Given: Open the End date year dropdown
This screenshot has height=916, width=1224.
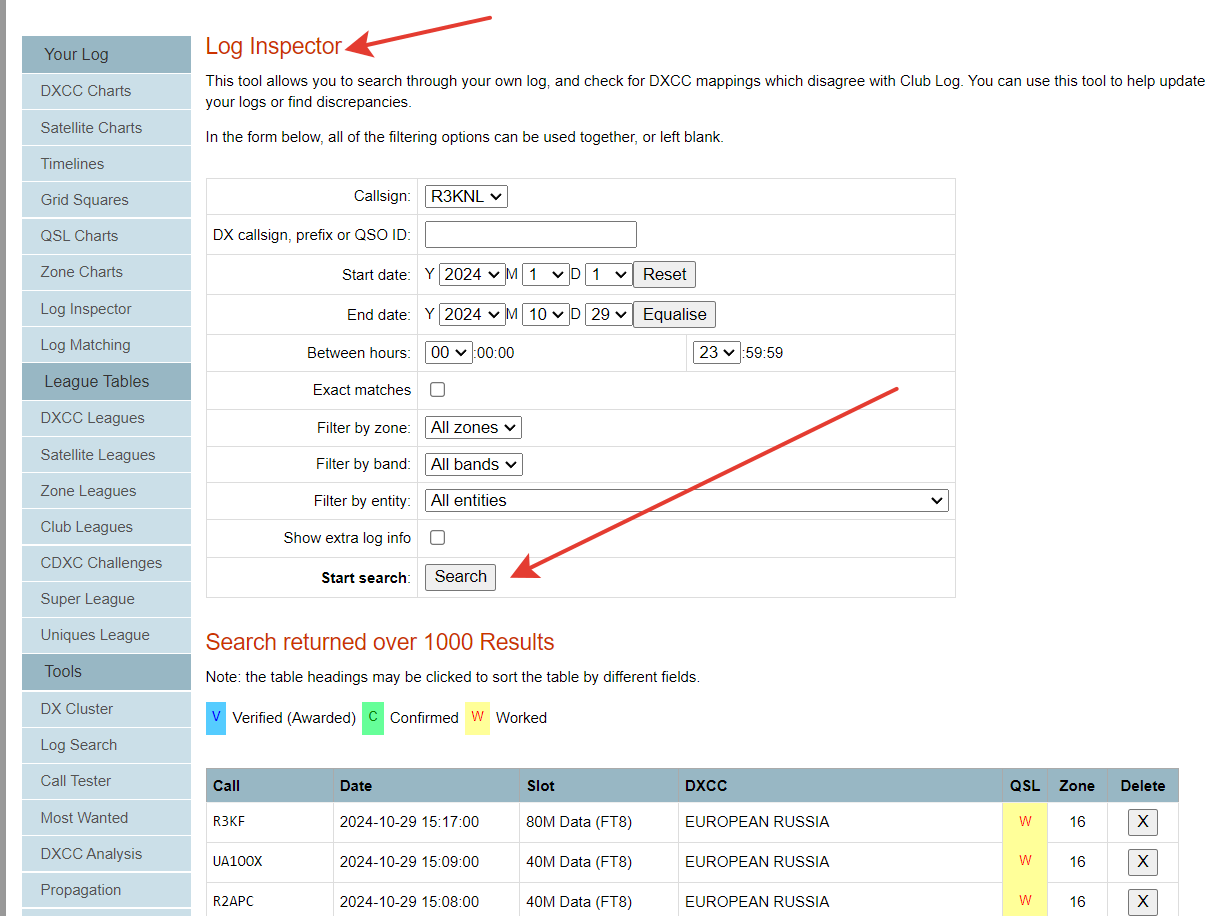Looking at the screenshot, I should coord(471,314).
